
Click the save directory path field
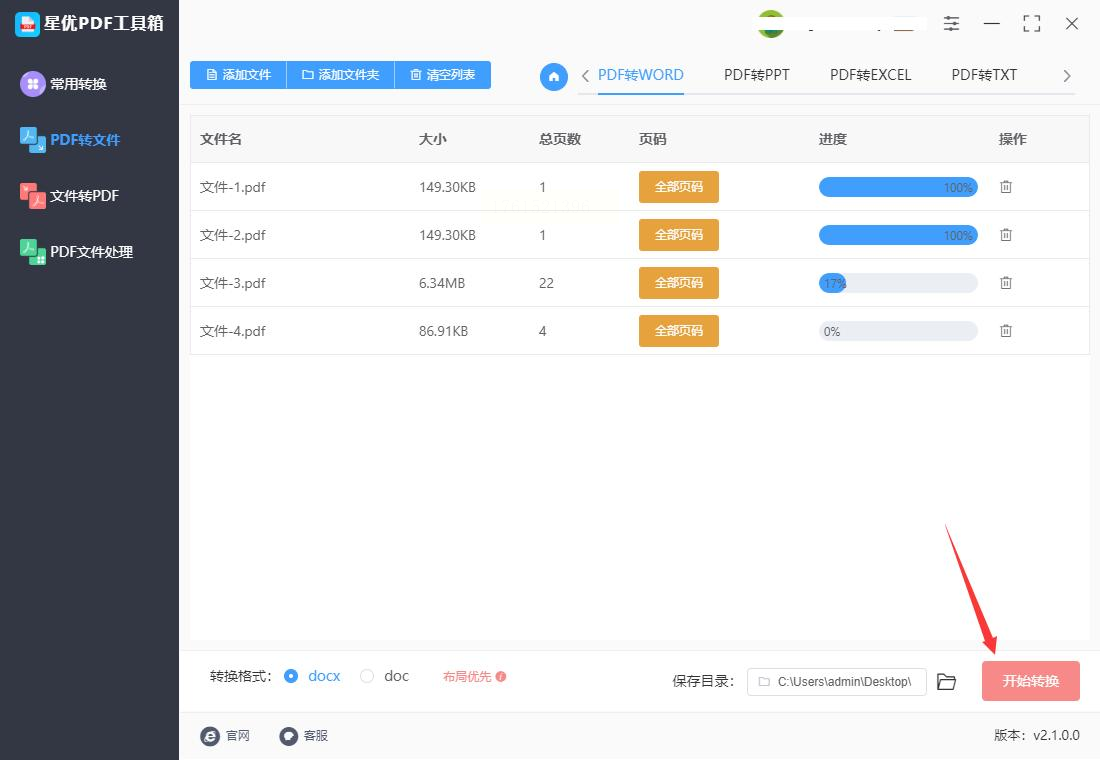[x=836, y=681]
